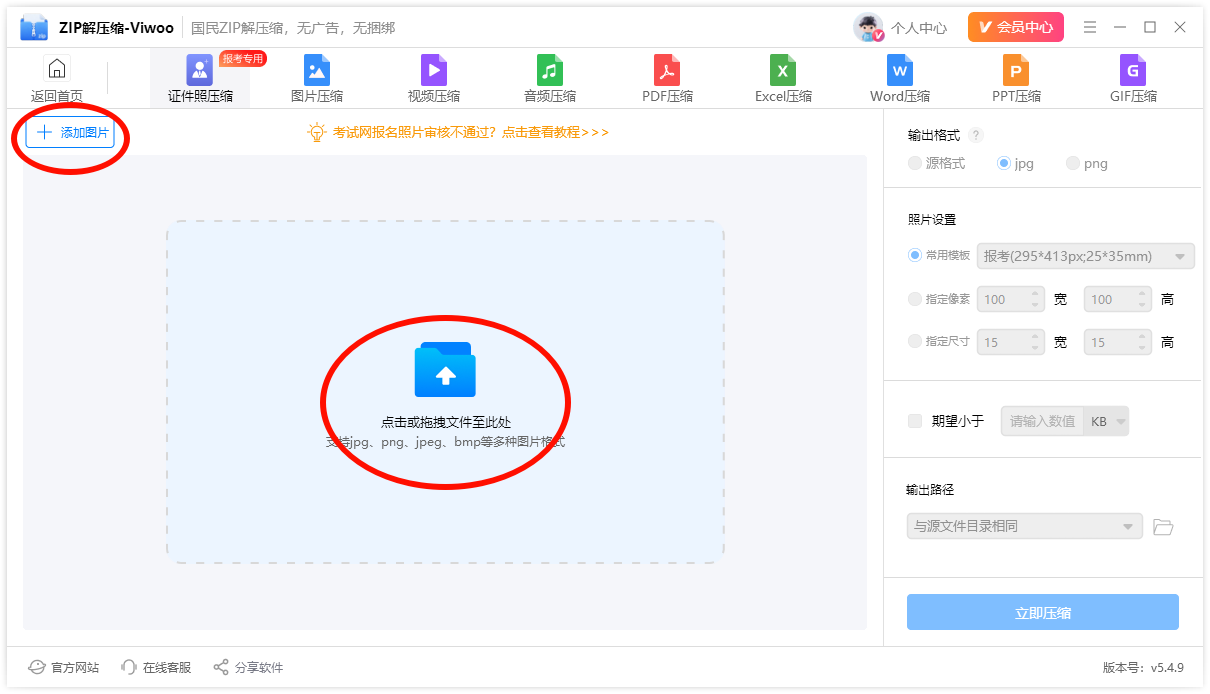
Task: Open the image compression icon
Action: [317, 70]
